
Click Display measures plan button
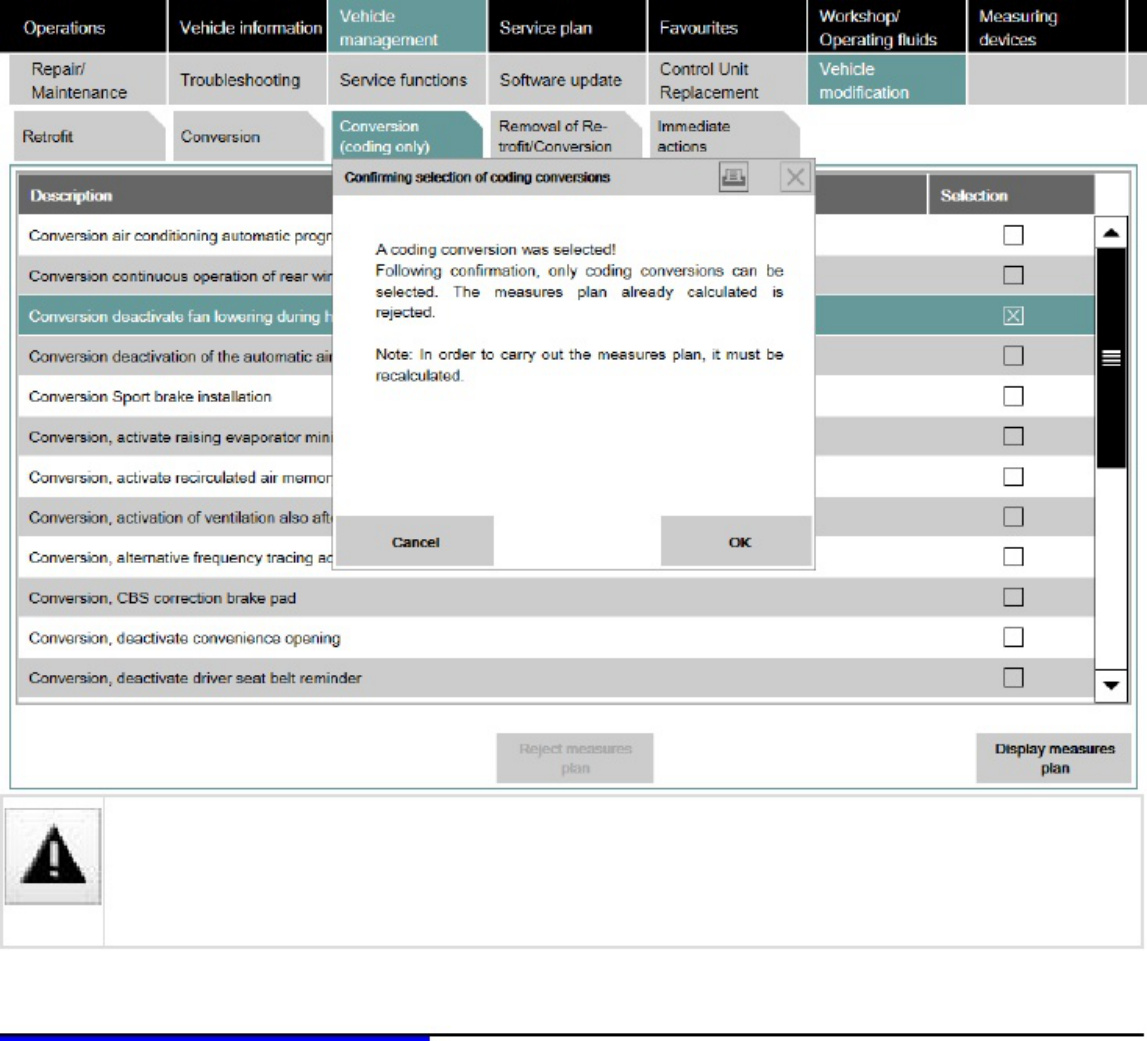(1053, 759)
